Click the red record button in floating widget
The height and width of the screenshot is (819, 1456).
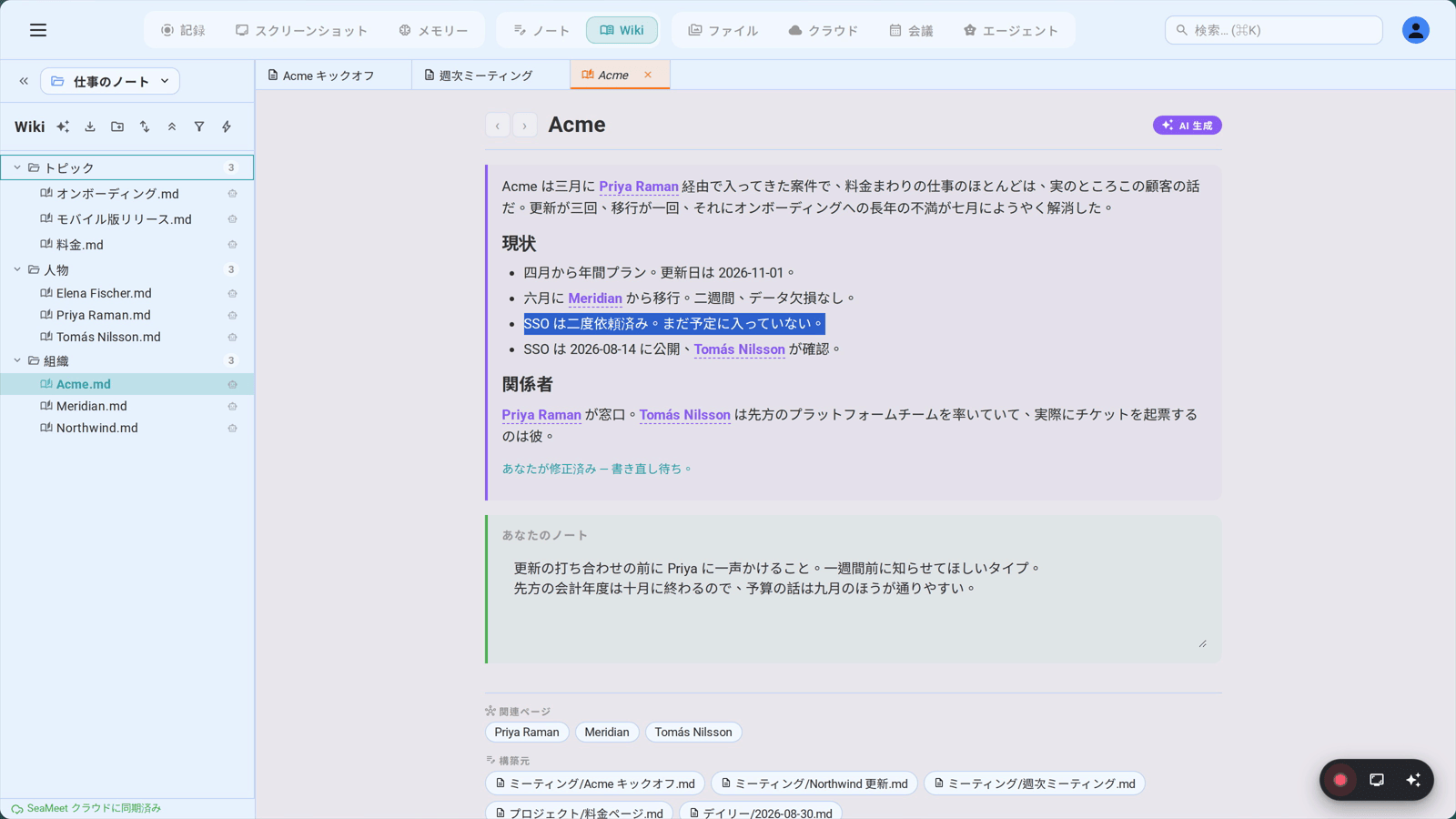(x=1340, y=780)
